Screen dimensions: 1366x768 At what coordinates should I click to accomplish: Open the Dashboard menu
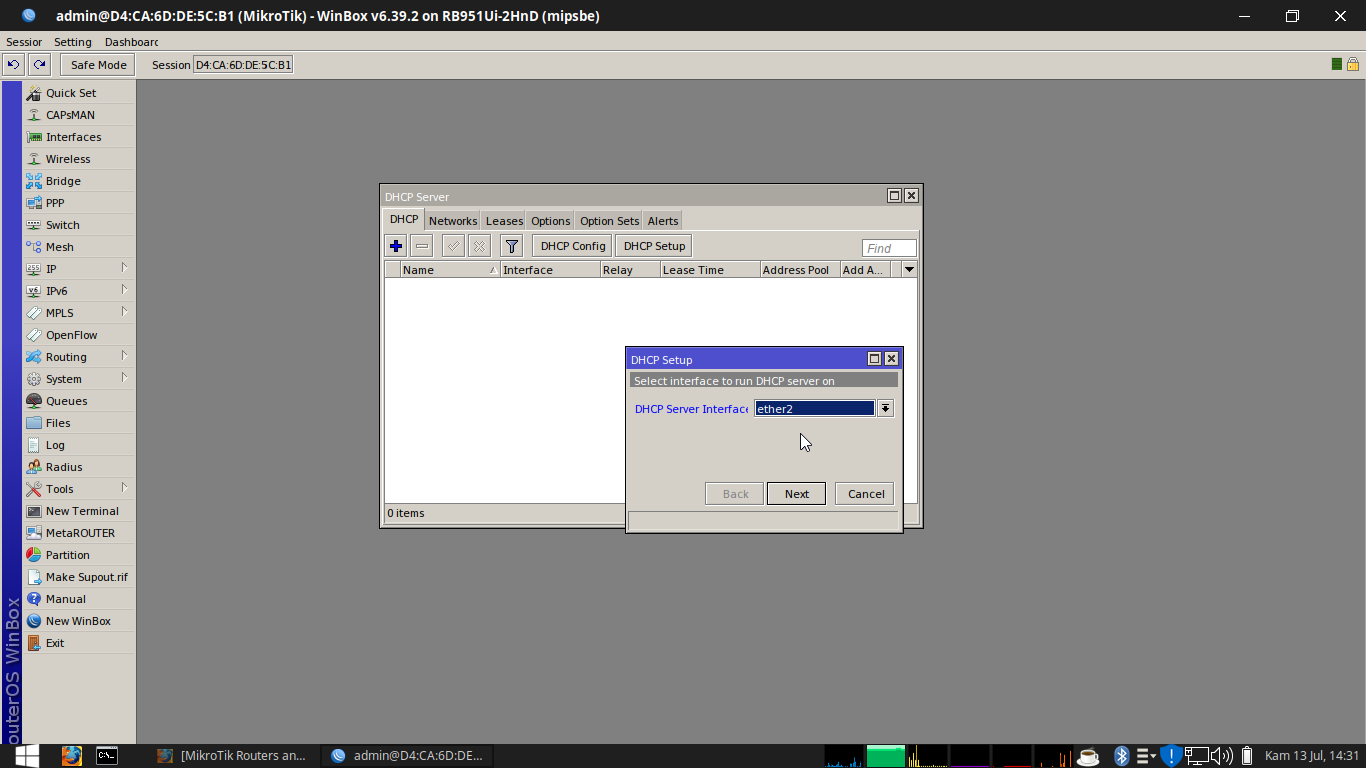click(x=131, y=42)
